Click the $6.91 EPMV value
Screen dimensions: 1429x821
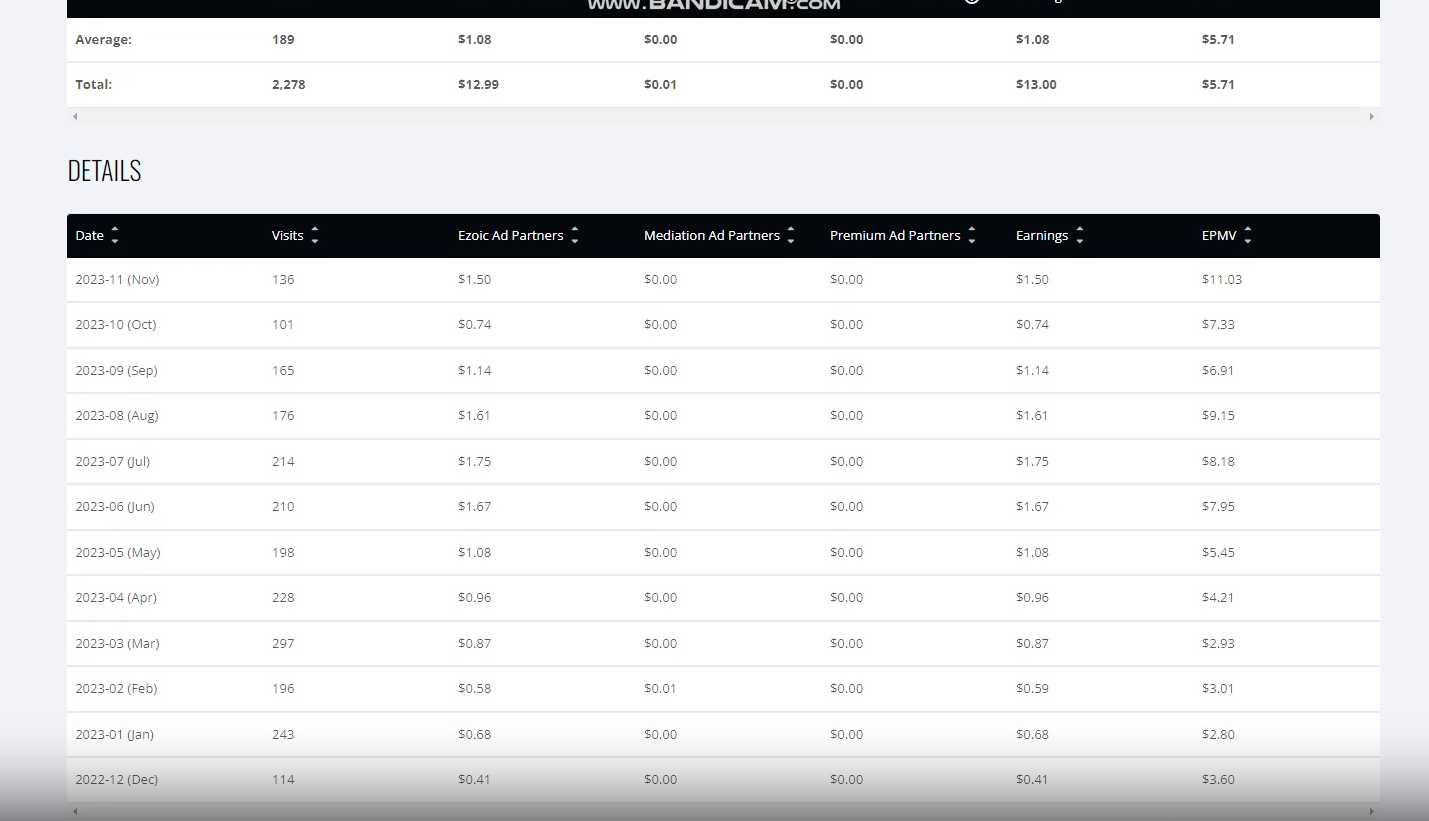click(x=1218, y=371)
